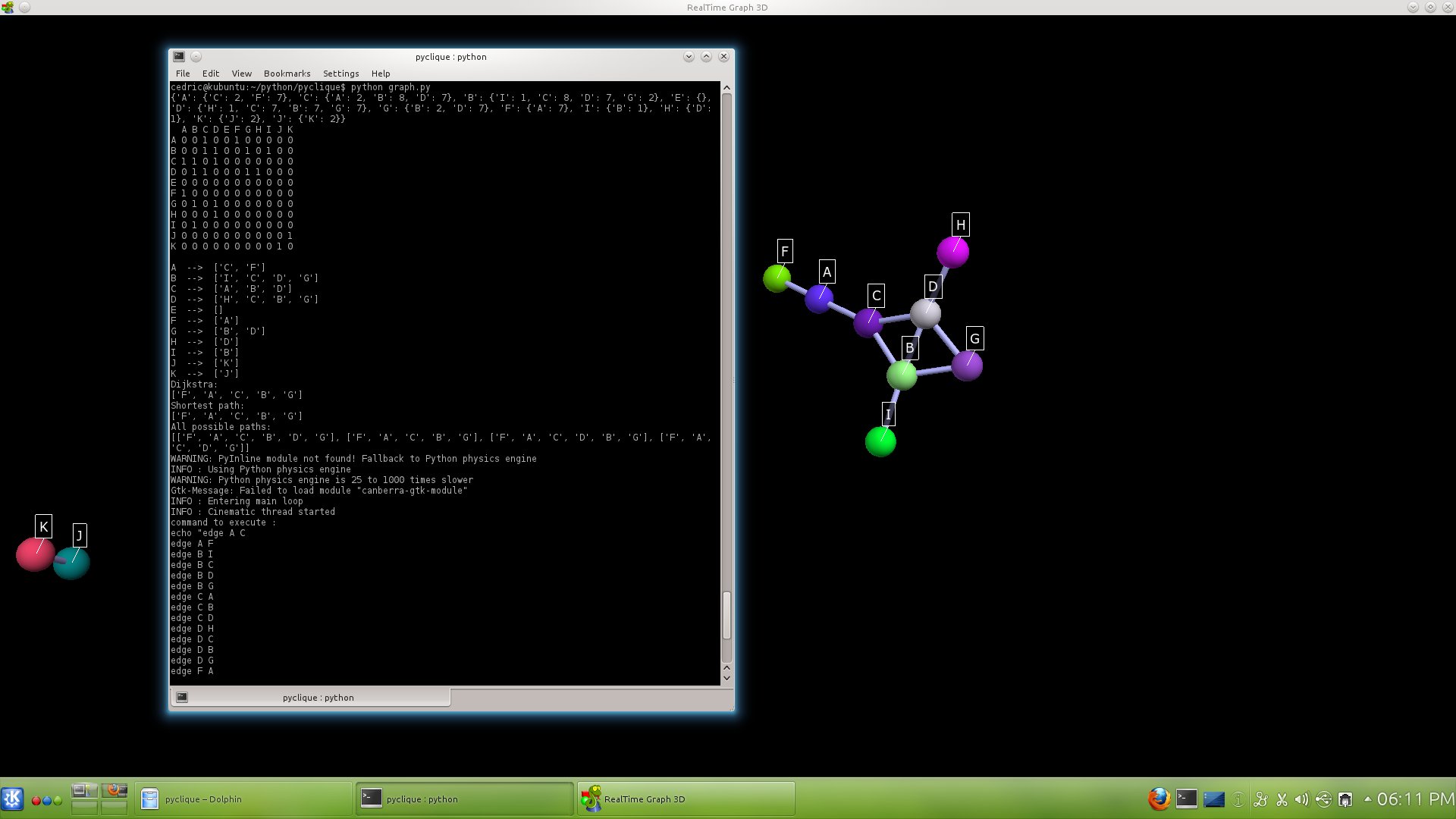Open the Help menu in Konsole
The width and height of the screenshot is (1456, 819).
[381, 74]
